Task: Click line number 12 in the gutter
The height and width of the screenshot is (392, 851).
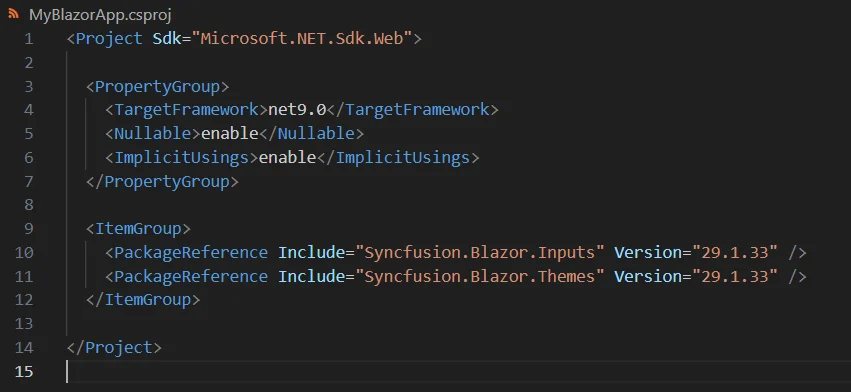Action: pos(24,300)
